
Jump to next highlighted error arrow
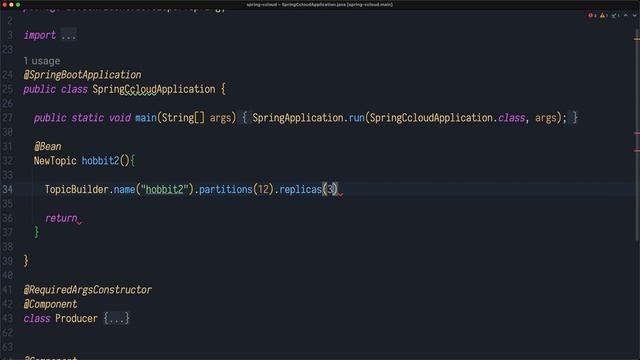pyautogui.click(x=634, y=16)
